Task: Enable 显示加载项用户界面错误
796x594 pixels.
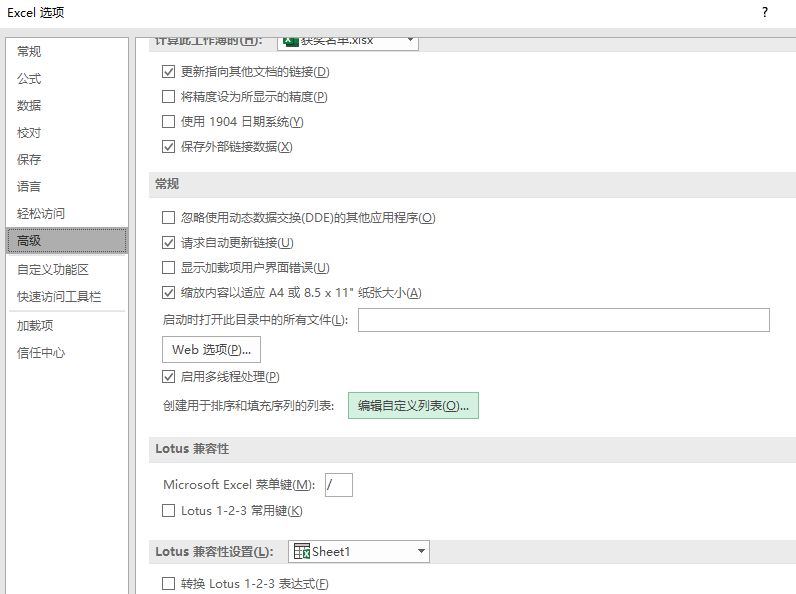Action: (168, 268)
